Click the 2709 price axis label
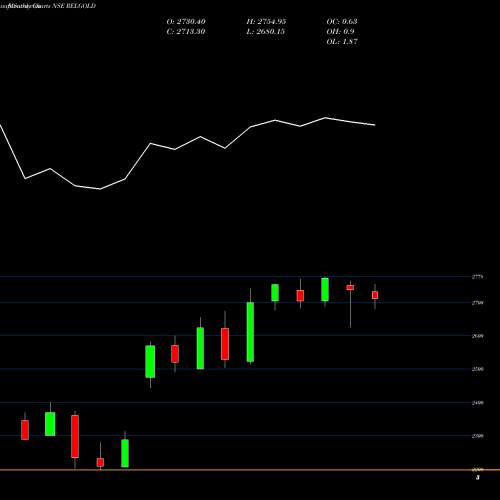Screen dimensions: 500x500 point(477,303)
